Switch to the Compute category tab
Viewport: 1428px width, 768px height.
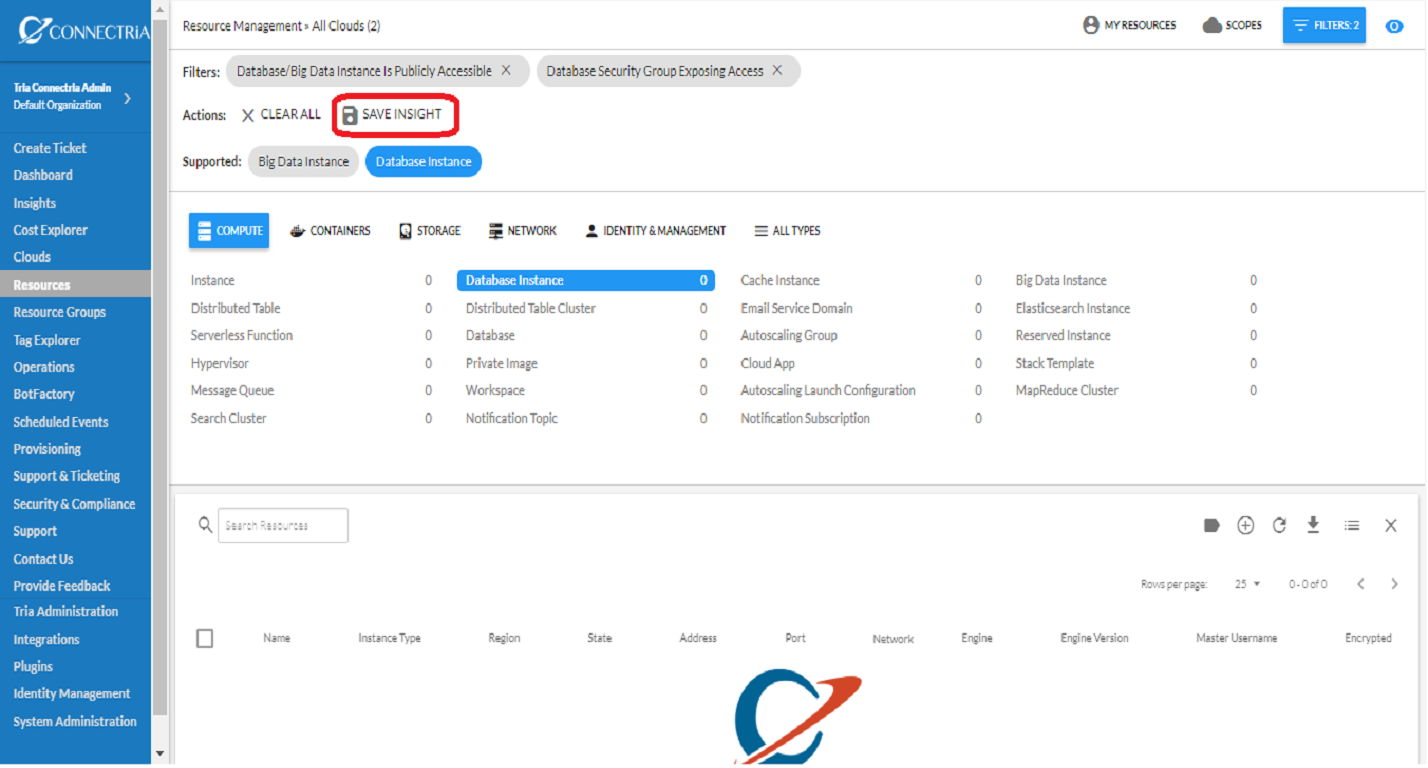coord(229,230)
